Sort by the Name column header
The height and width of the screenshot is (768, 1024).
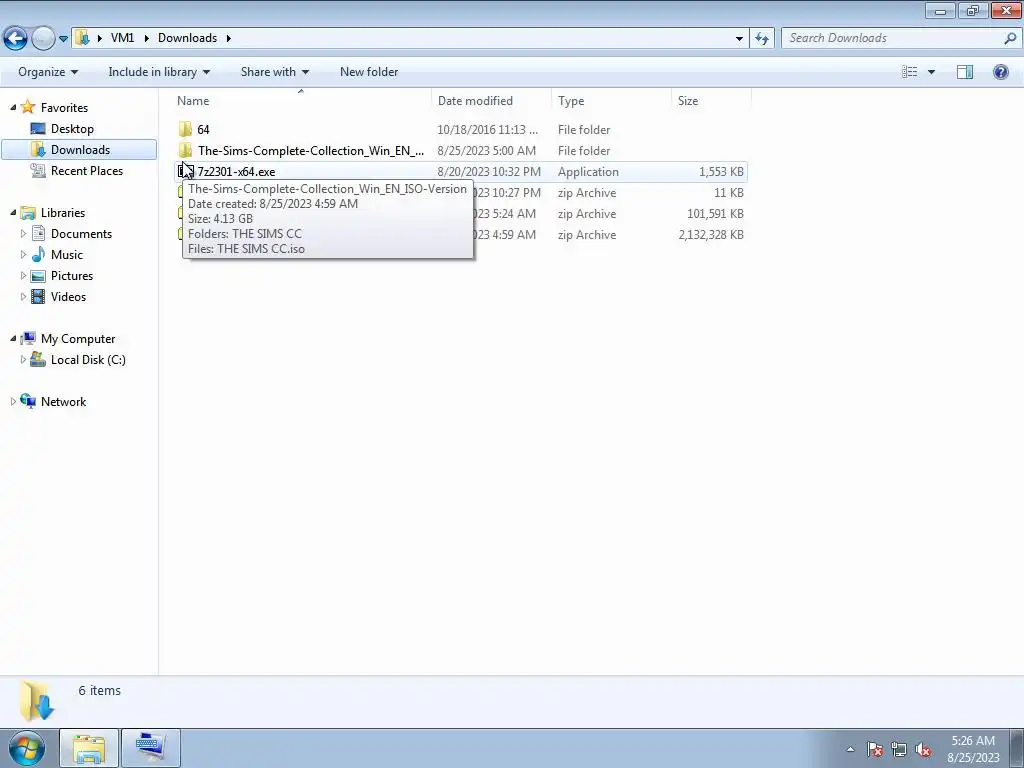(x=301, y=101)
